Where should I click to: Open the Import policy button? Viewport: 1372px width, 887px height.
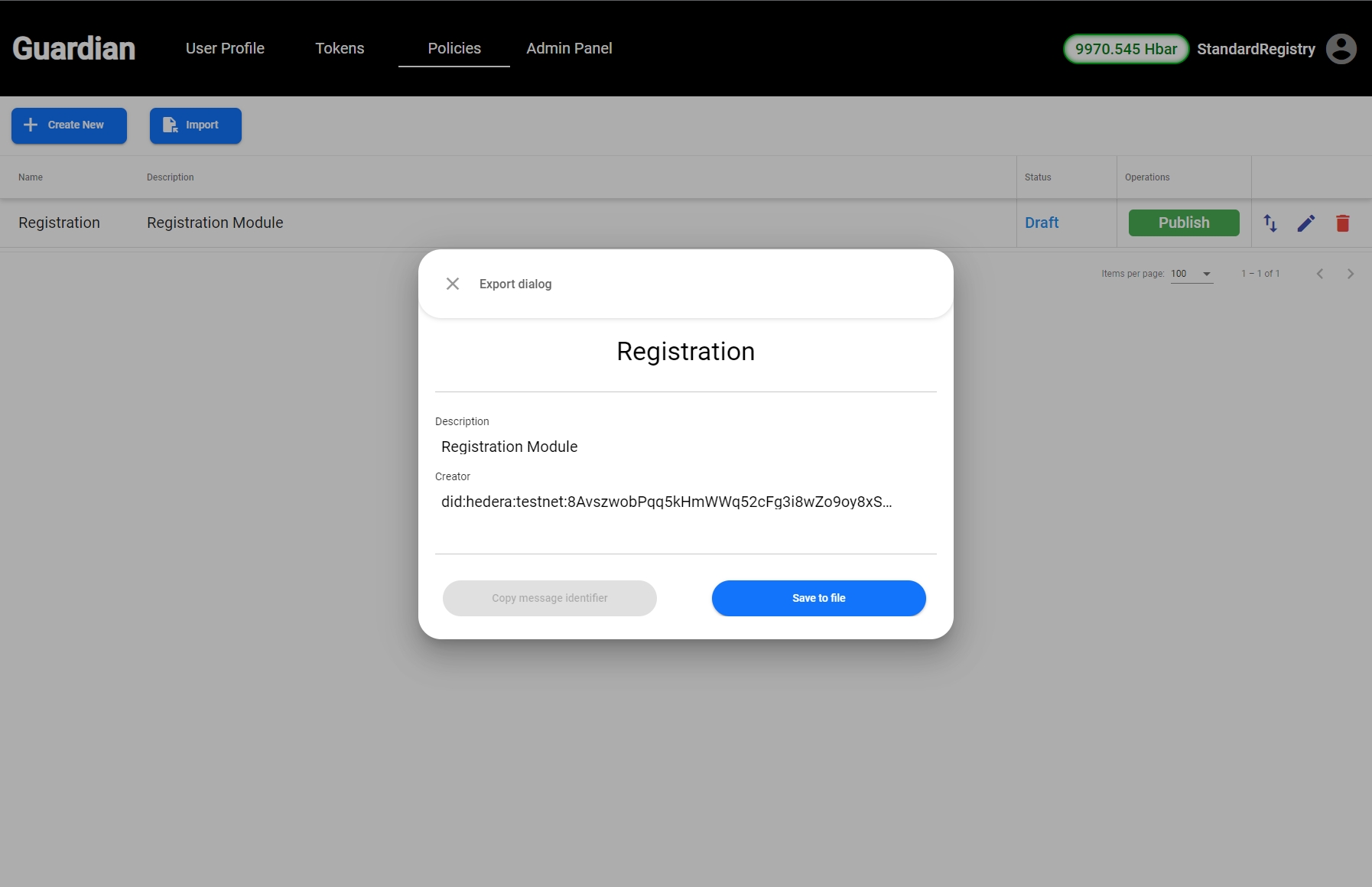[195, 125]
